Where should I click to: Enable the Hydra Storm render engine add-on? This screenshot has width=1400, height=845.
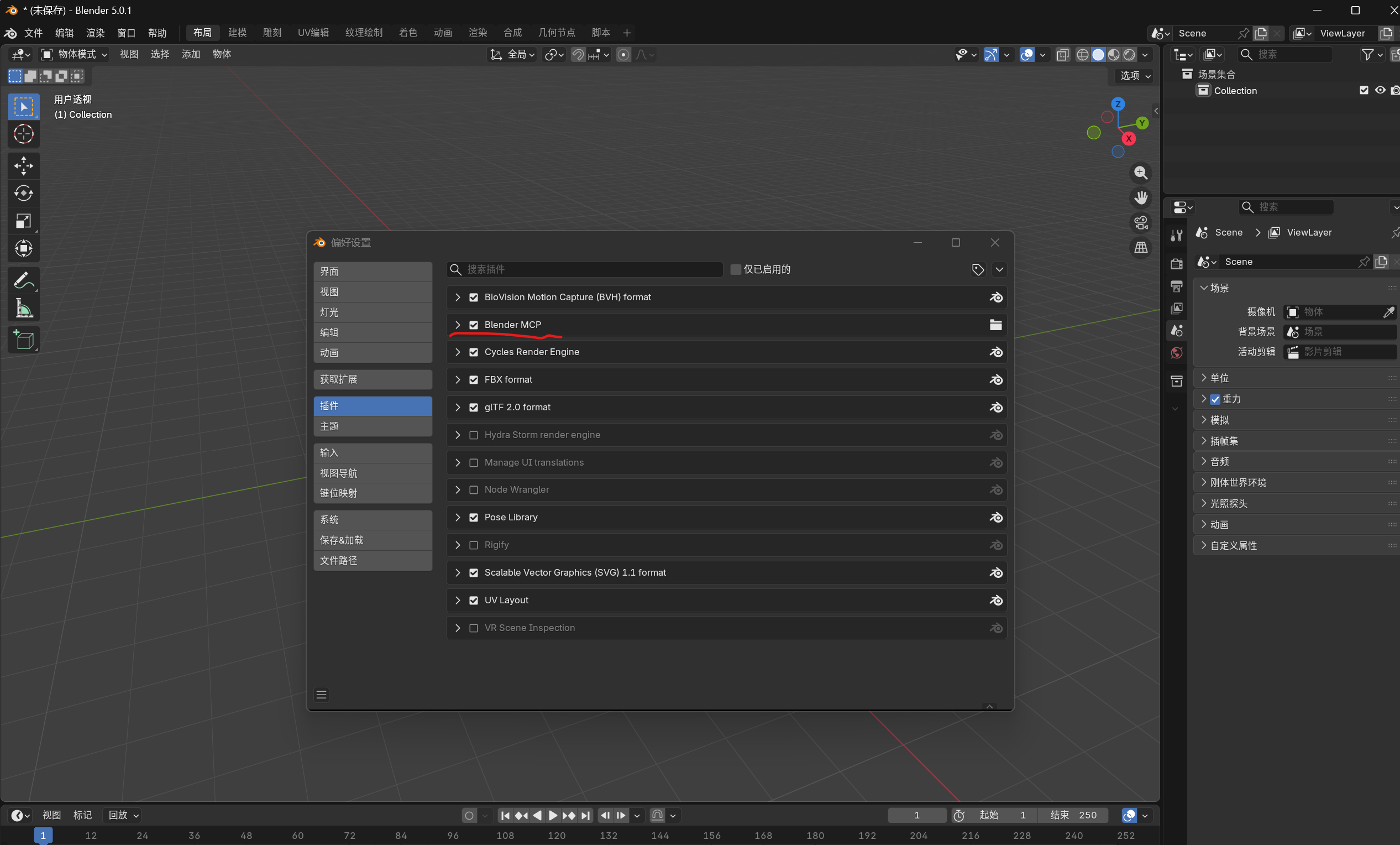point(473,435)
